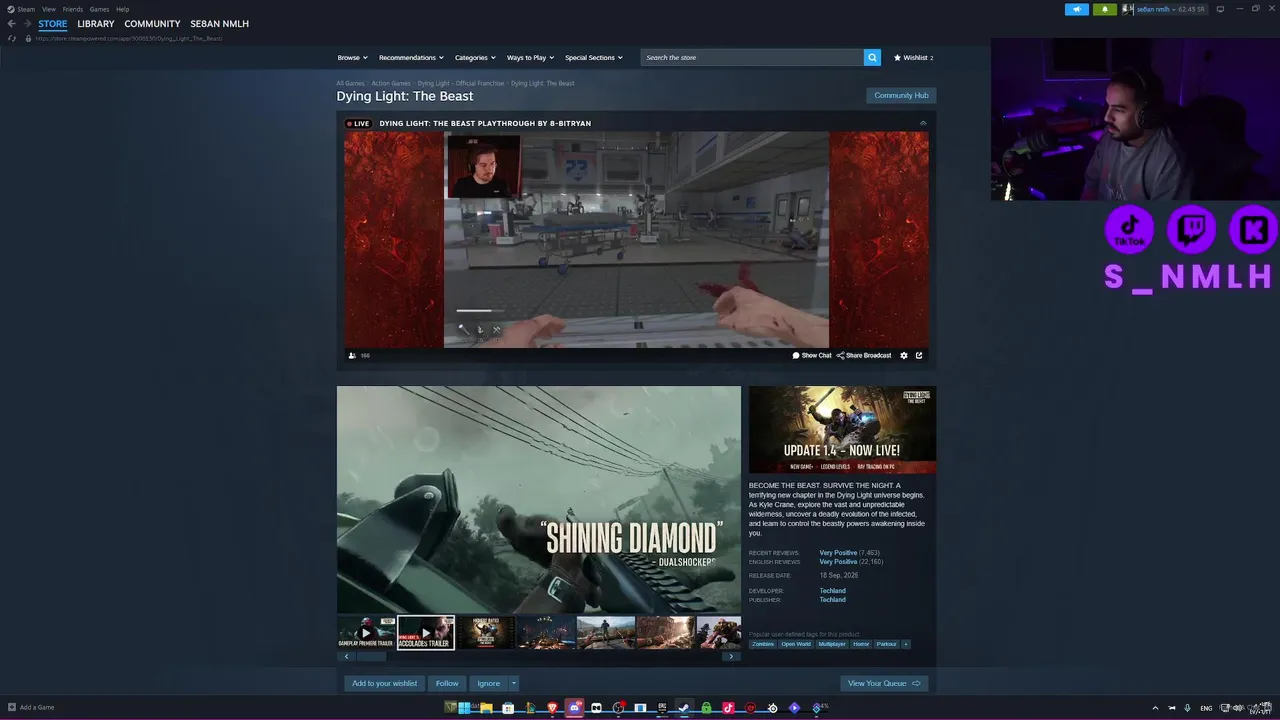Image resolution: width=1280 pixels, height=720 pixels.
Task: Reload the store page with the refresh icon
Action: (12, 38)
